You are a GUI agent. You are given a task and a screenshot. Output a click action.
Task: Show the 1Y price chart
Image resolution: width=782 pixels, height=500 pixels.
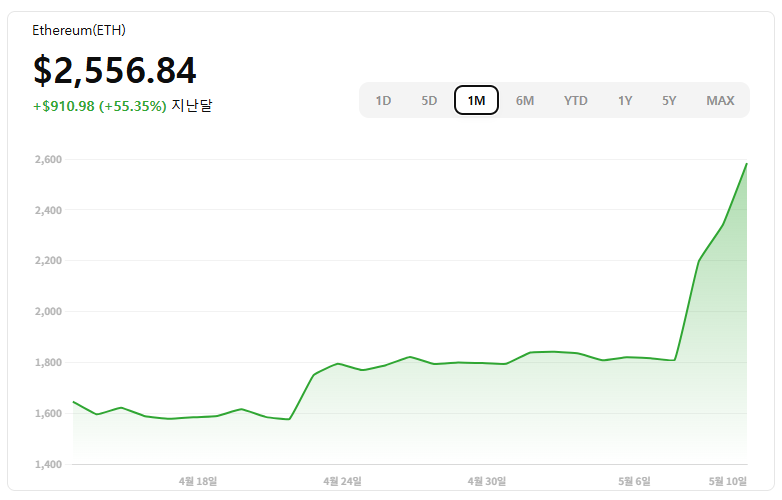[x=625, y=101]
